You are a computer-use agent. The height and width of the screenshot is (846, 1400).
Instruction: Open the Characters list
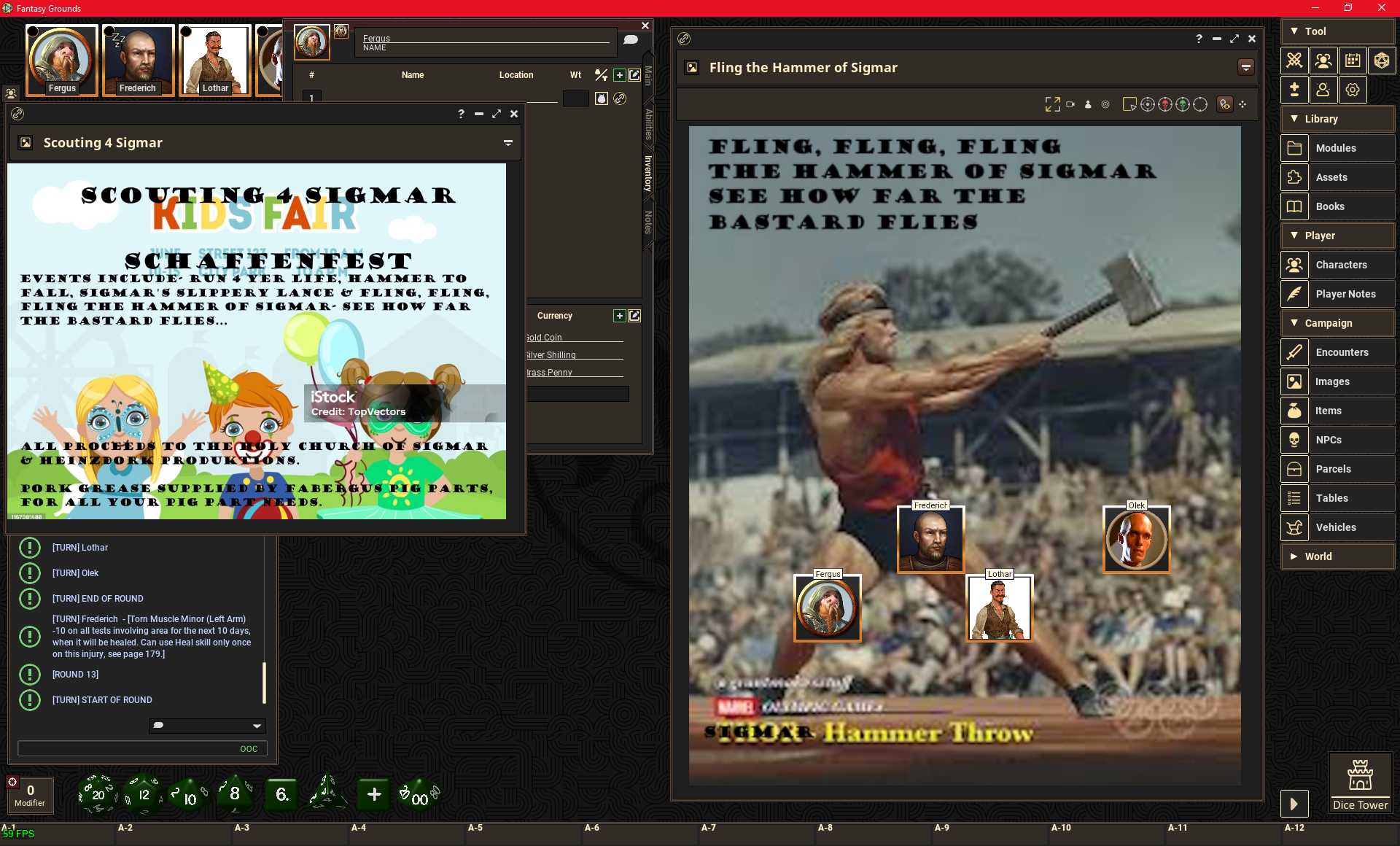(x=1337, y=265)
